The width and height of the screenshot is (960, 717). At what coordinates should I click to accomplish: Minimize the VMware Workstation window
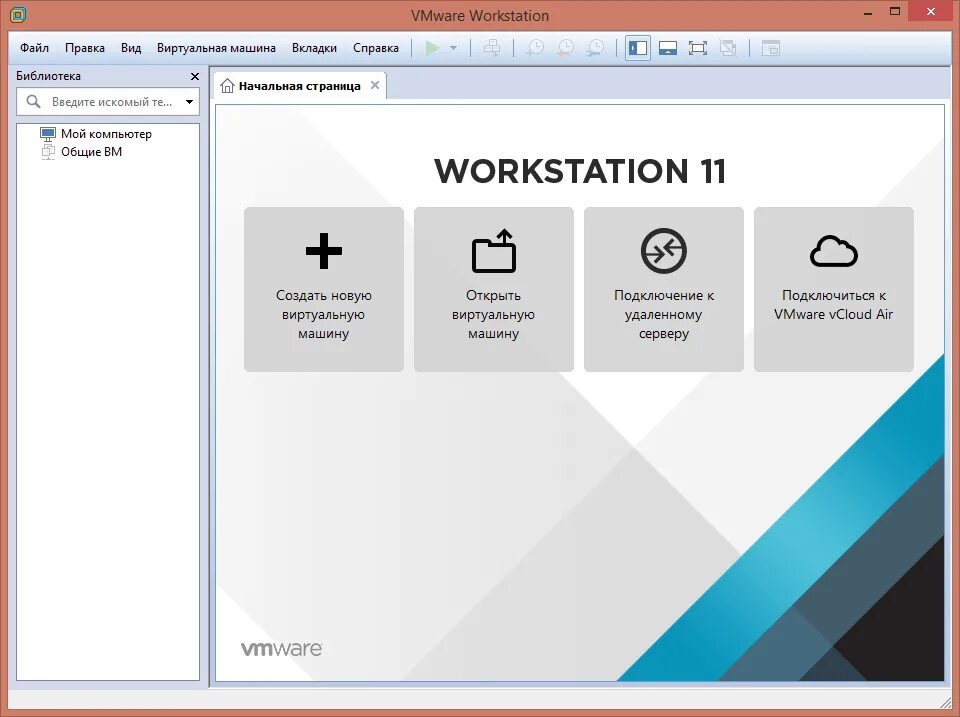(x=868, y=13)
